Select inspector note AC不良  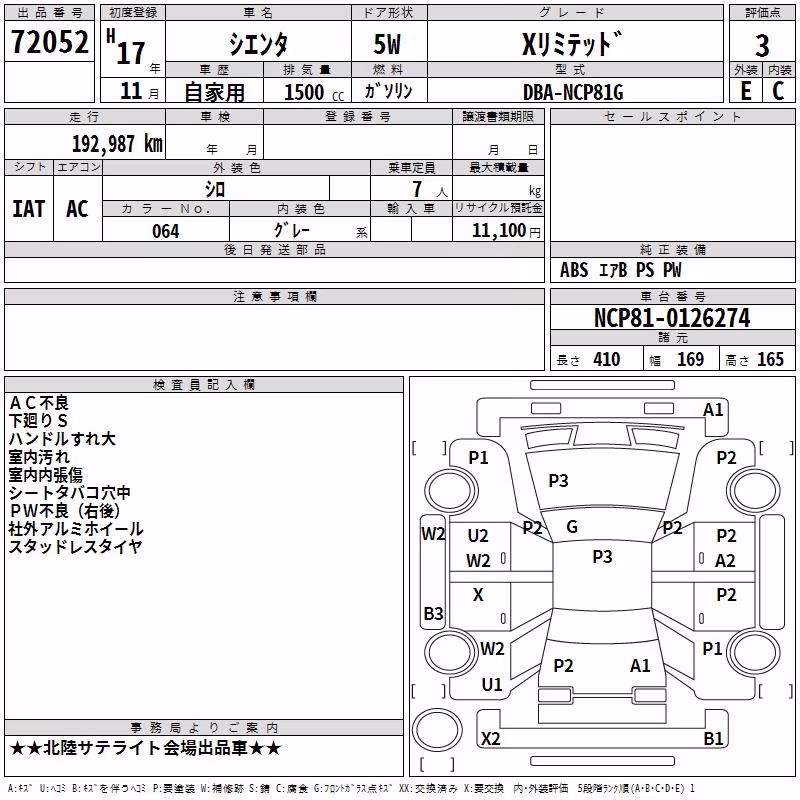[39, 403]
